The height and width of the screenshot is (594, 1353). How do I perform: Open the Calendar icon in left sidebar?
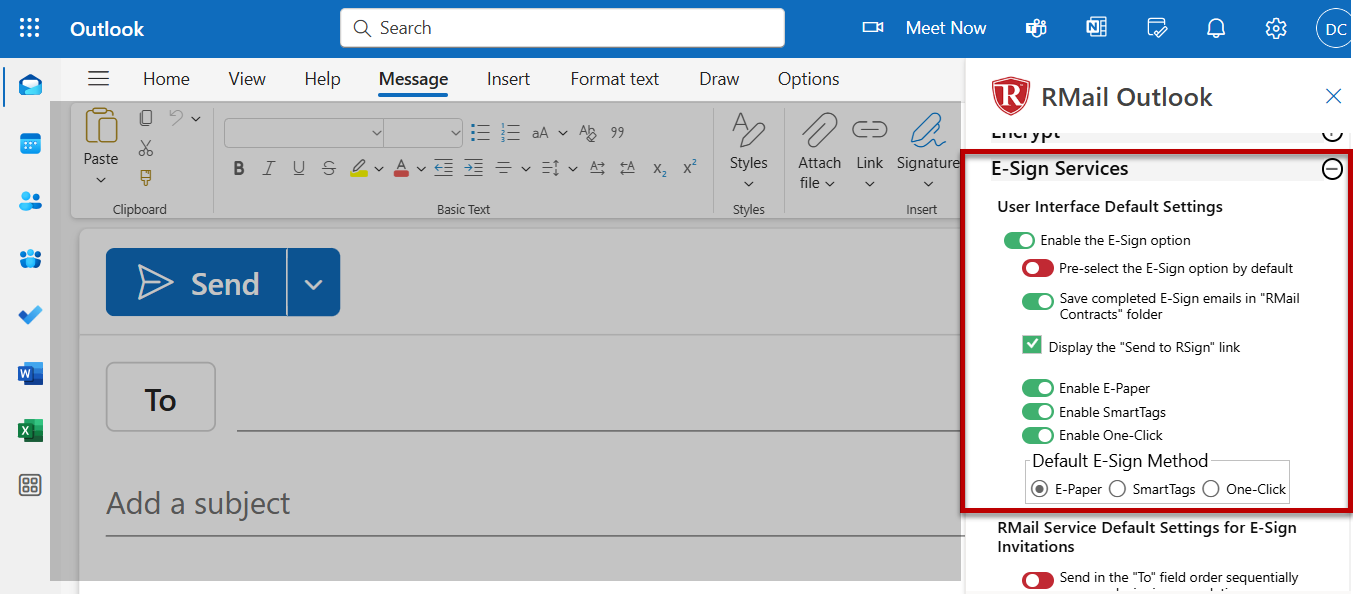pos(30,144)
